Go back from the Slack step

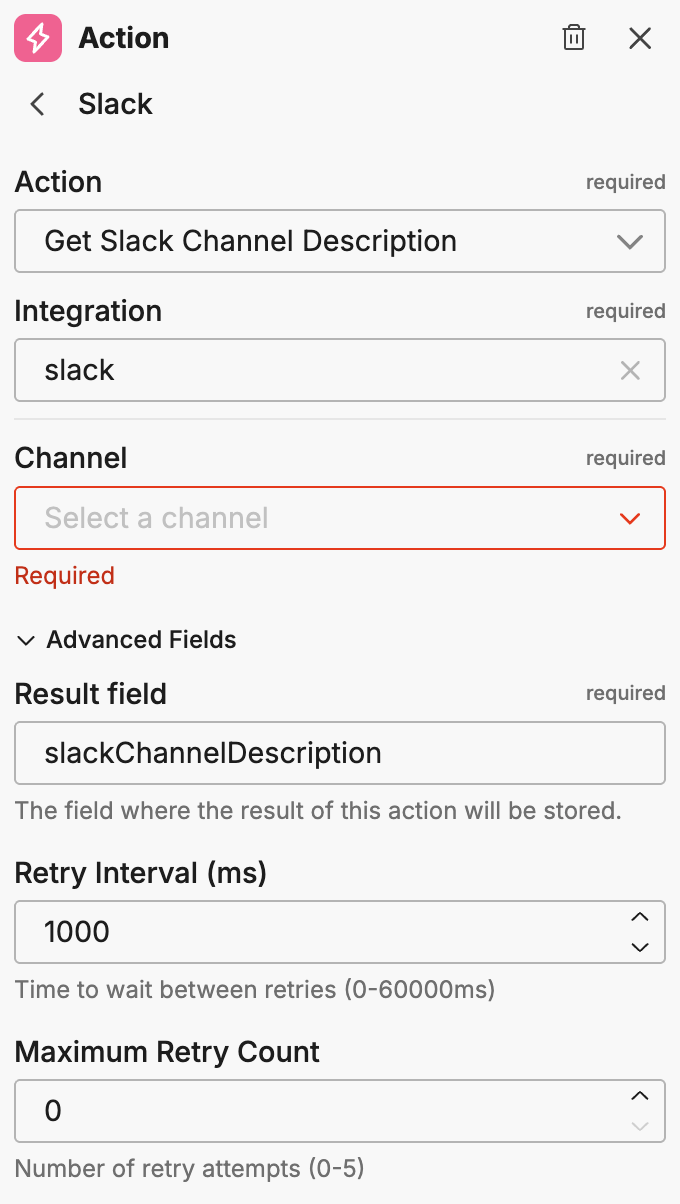pyautogui.click(x=38, y=104)
